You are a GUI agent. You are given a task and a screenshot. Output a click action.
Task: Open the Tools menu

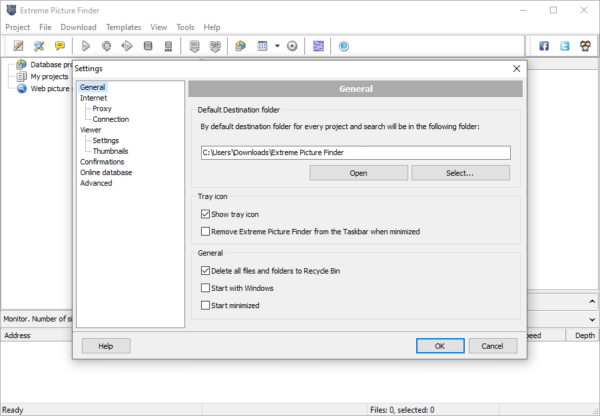tap(185, 27)
